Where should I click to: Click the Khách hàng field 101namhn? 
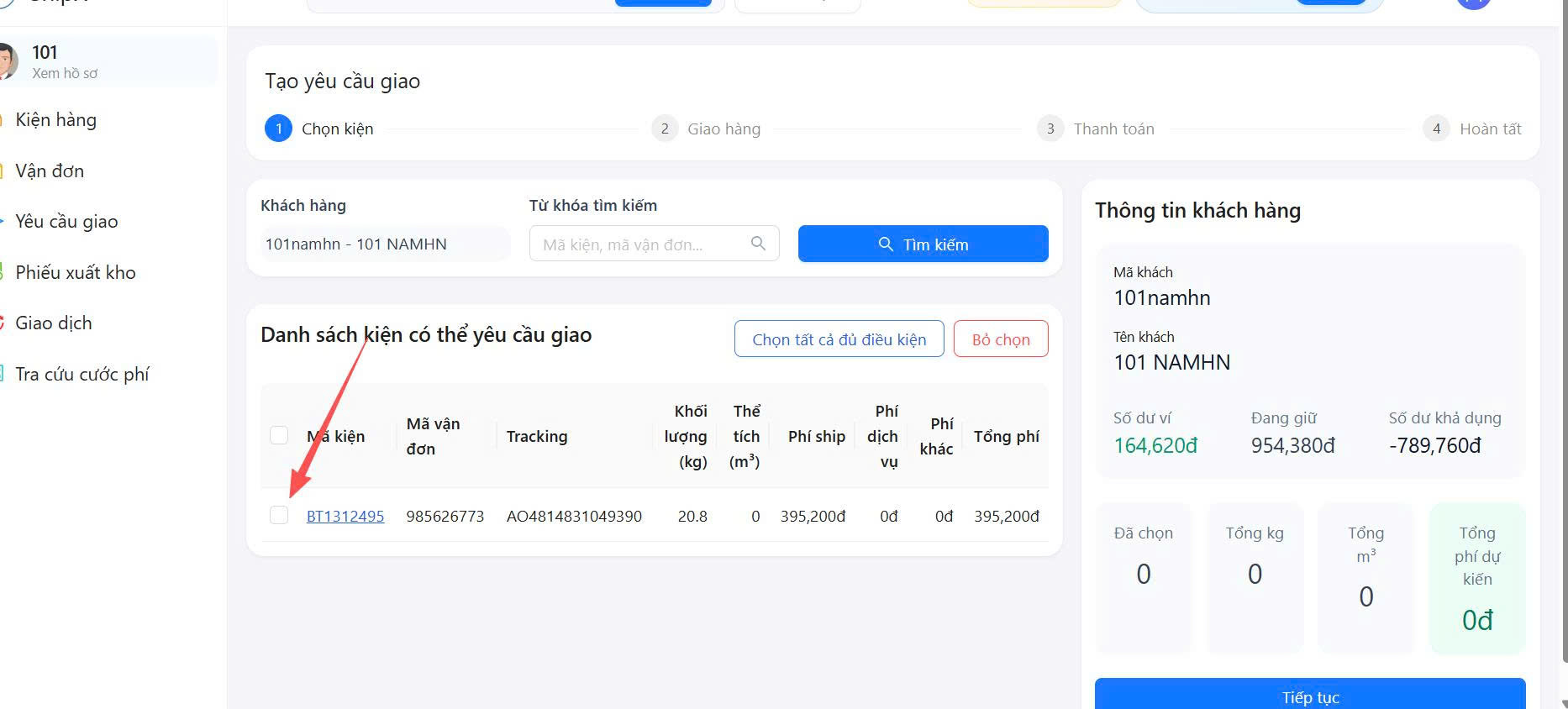pyautogui.click(x=385, y=244)
